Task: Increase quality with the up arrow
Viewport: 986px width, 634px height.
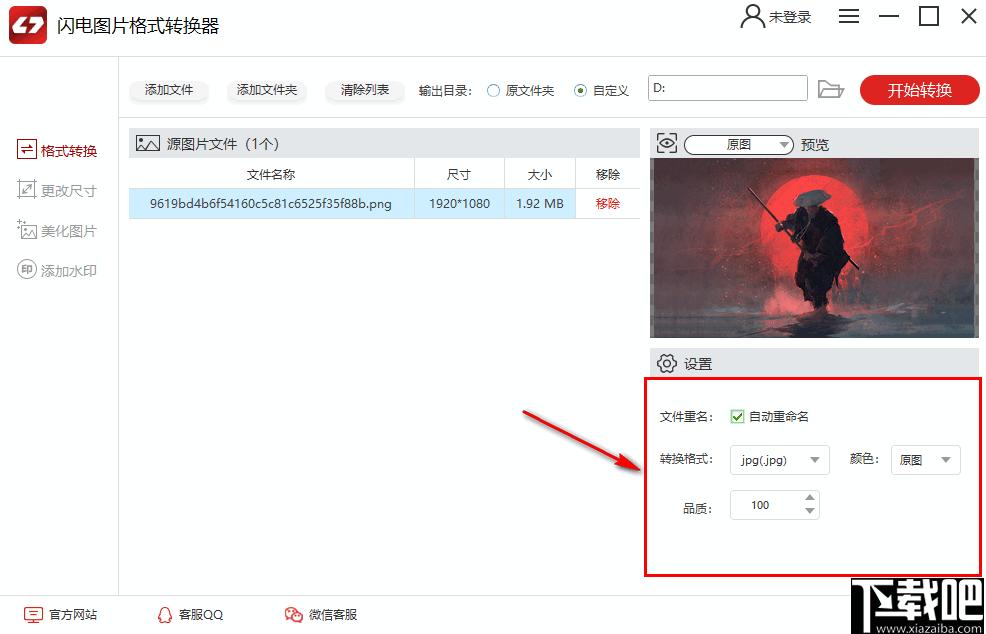Action: 810,497
